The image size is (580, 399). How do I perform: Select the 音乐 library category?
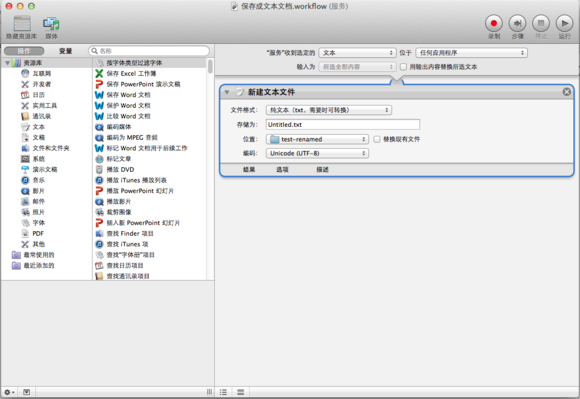point(33,180)
